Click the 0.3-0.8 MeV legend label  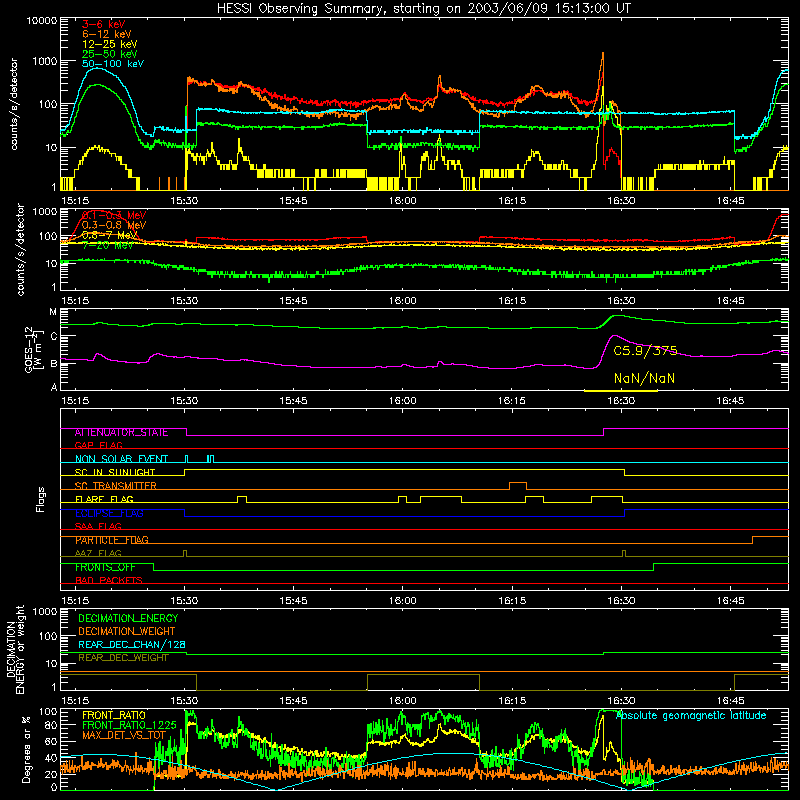[114, 225]
